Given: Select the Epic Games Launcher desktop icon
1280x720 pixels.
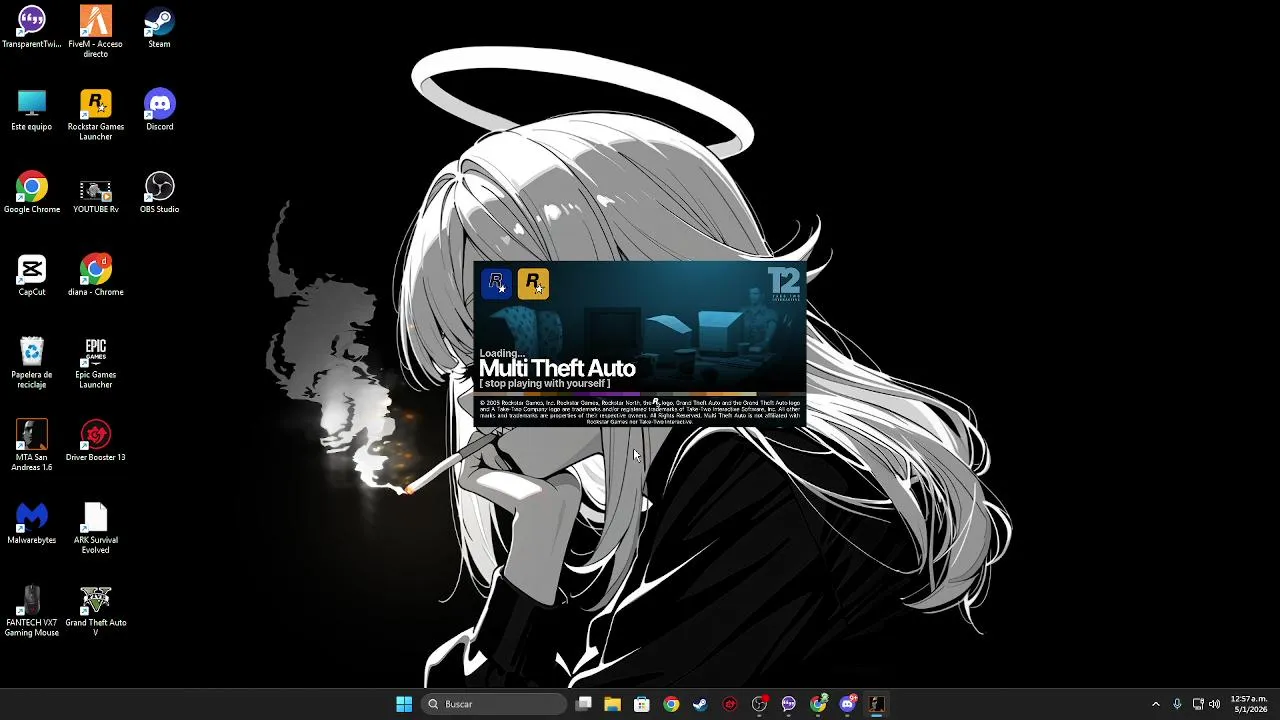Looking at the screenshot, I should point(96,363).
